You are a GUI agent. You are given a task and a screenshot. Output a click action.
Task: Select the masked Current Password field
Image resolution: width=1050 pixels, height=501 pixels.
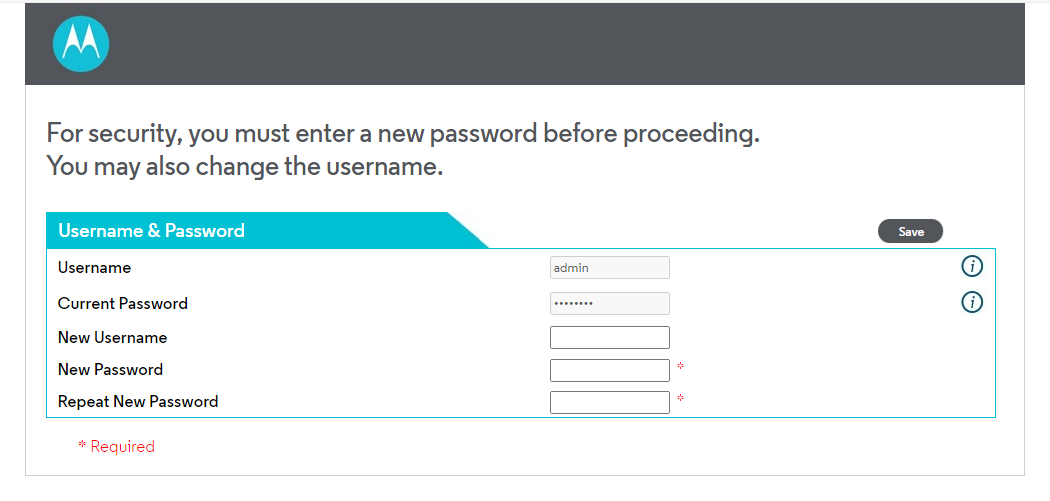609,303
